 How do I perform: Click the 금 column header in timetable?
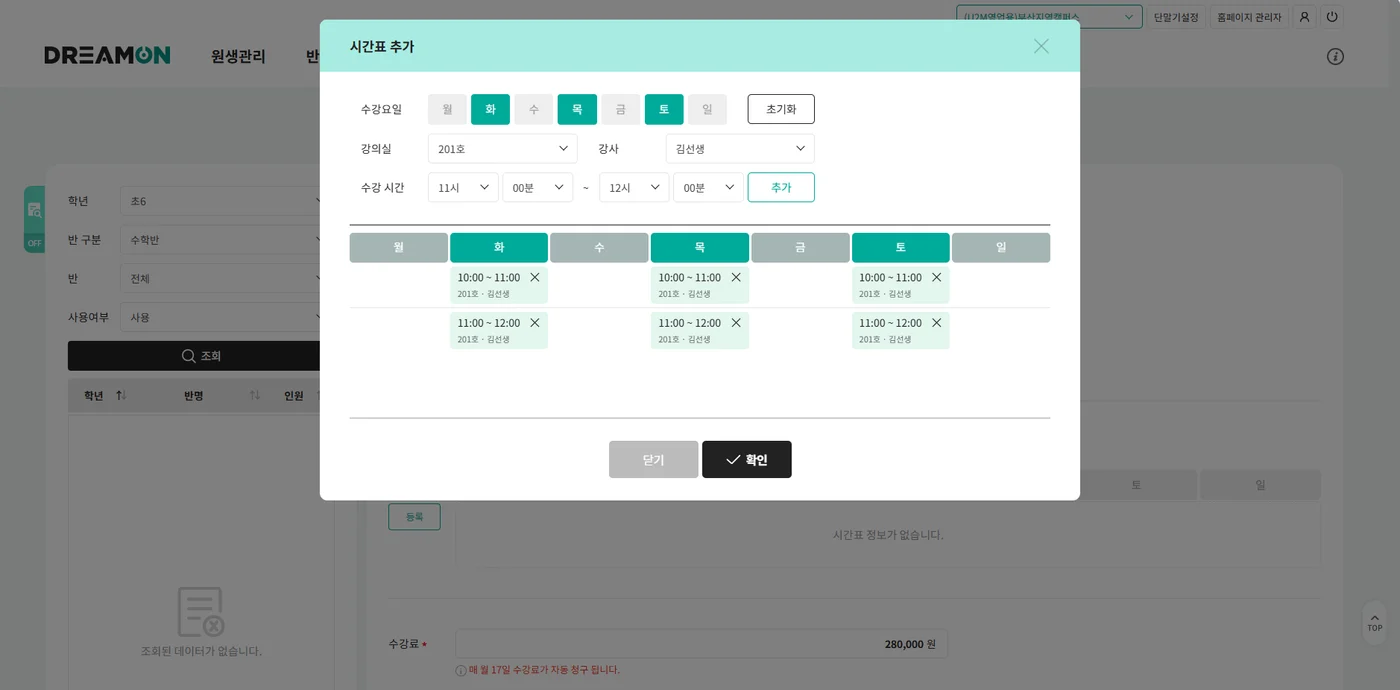click(800, 248)
